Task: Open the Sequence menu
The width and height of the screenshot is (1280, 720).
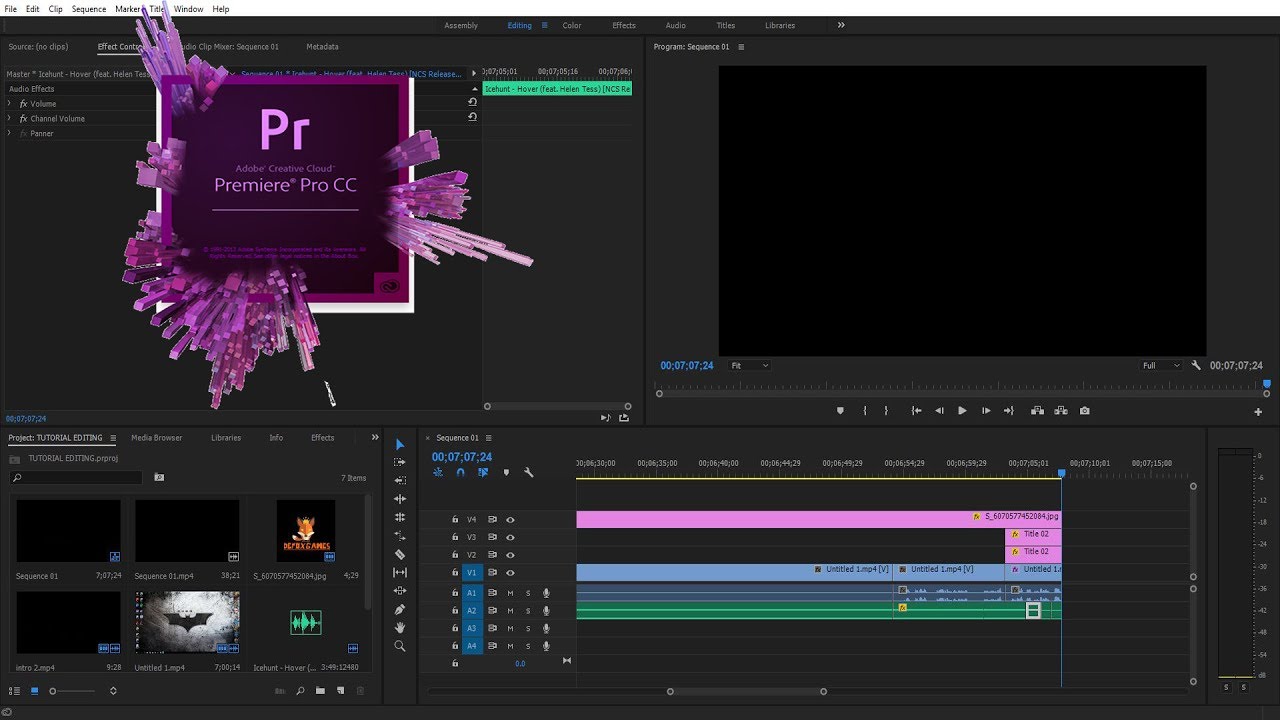Action: point(89,9)
